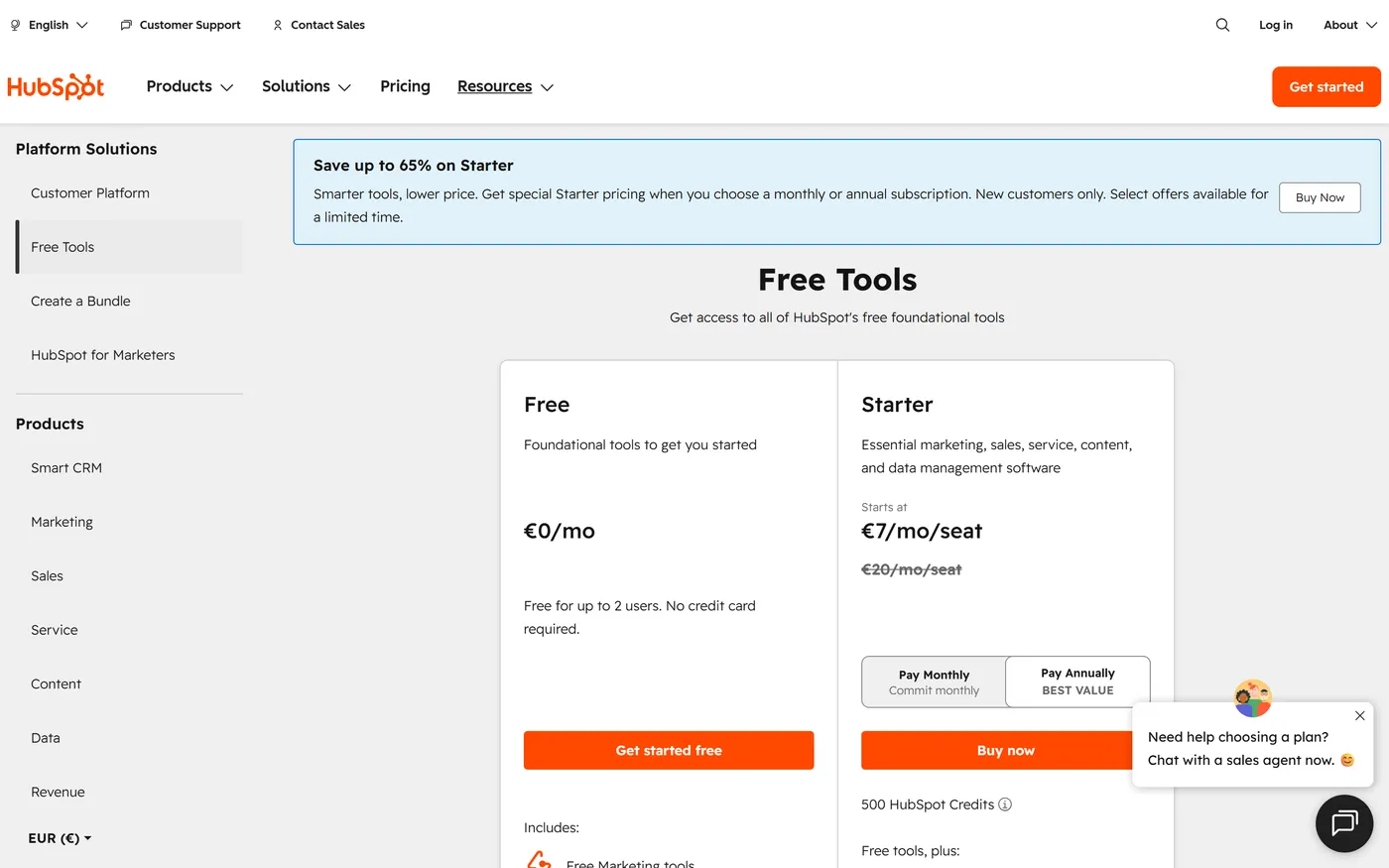The image size is (1389, 868).
Task: Open the search magnifier icon
Action: point(1222,25)
